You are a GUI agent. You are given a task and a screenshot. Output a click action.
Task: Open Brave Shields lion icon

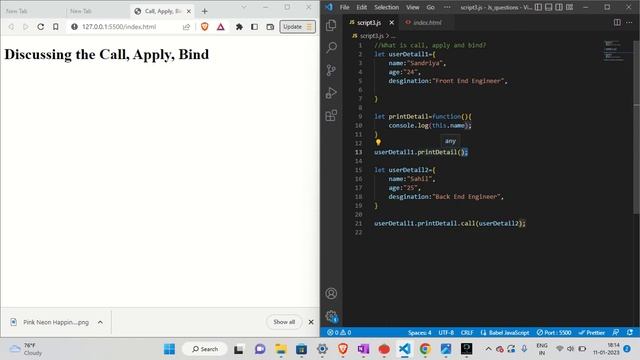204,27
